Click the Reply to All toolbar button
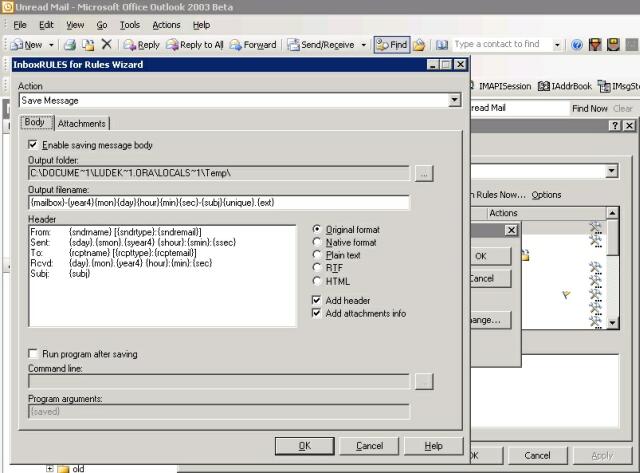 pyautogui.click(x=195, y=45)
